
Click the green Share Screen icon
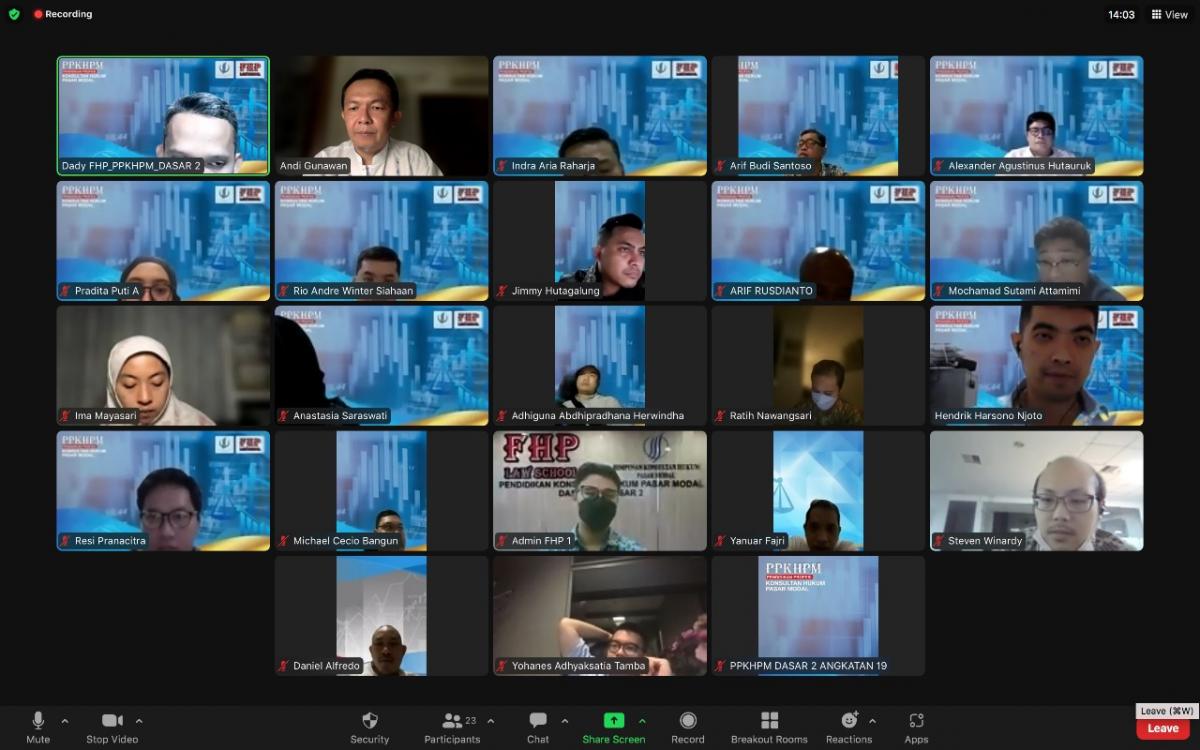[x=613, y=721]
